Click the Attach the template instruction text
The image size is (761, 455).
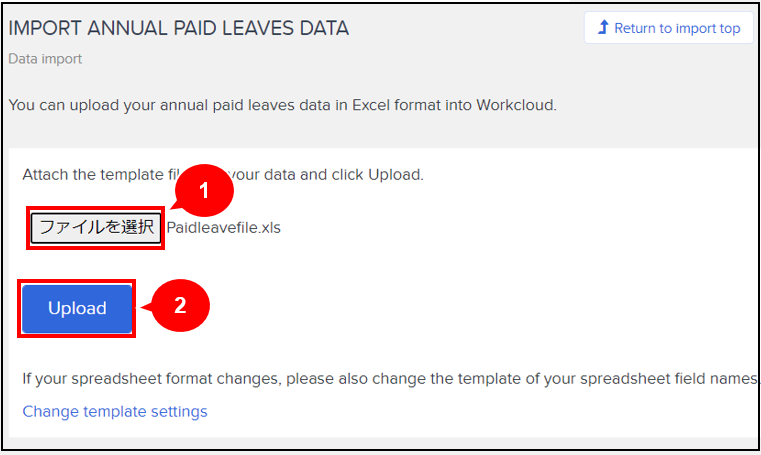(x=223, y=175)
